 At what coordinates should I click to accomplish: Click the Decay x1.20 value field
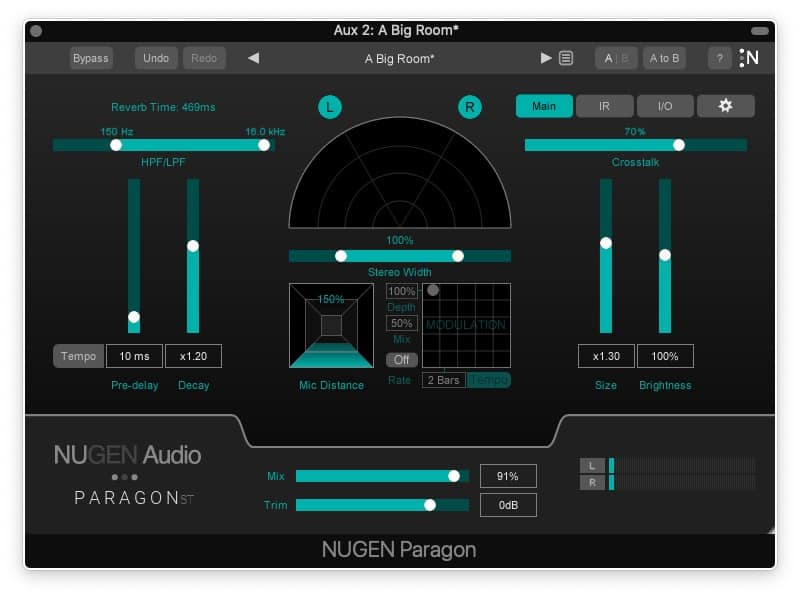click(193, 356)
